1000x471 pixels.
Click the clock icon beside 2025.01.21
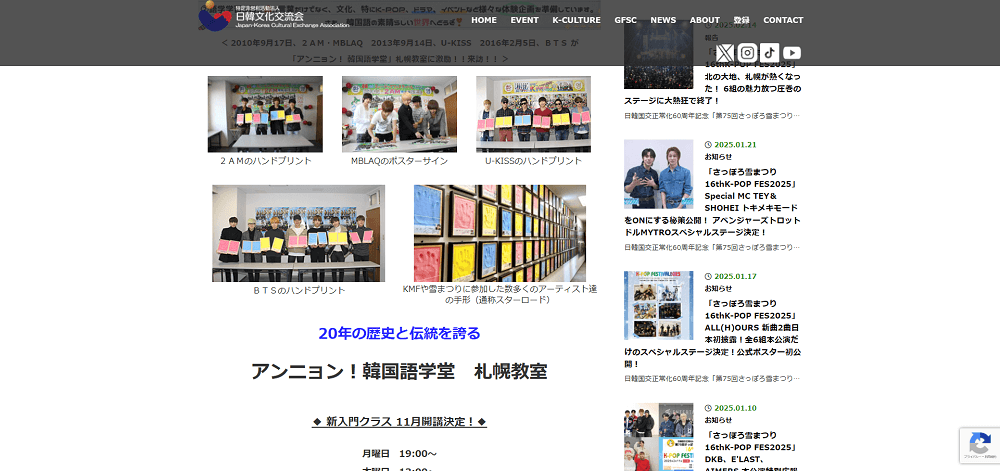coord(708,145)
